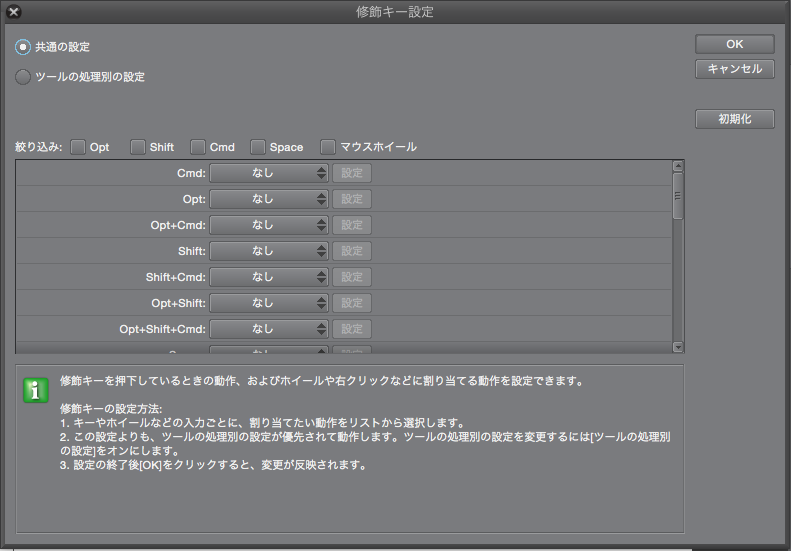Viewport: 791px width, 551px height.
Task: Click the 初期化 reset button
Action: tap(734, 119)
